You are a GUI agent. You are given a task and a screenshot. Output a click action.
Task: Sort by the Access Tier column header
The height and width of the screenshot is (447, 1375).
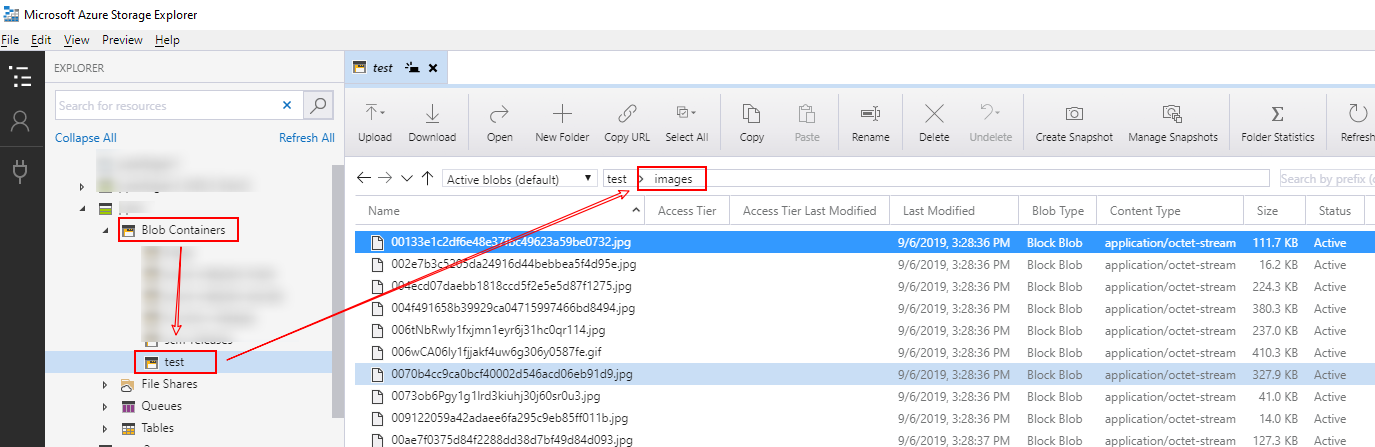click(687, 211)
